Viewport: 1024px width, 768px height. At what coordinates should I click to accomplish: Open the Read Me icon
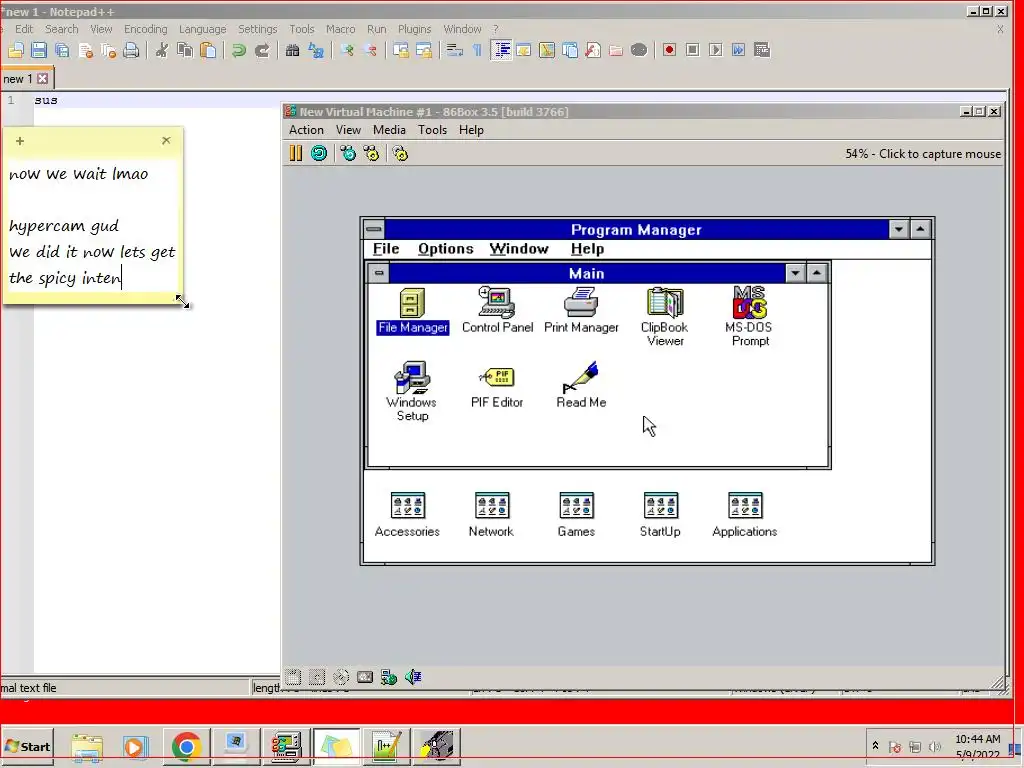pos(581,385)
